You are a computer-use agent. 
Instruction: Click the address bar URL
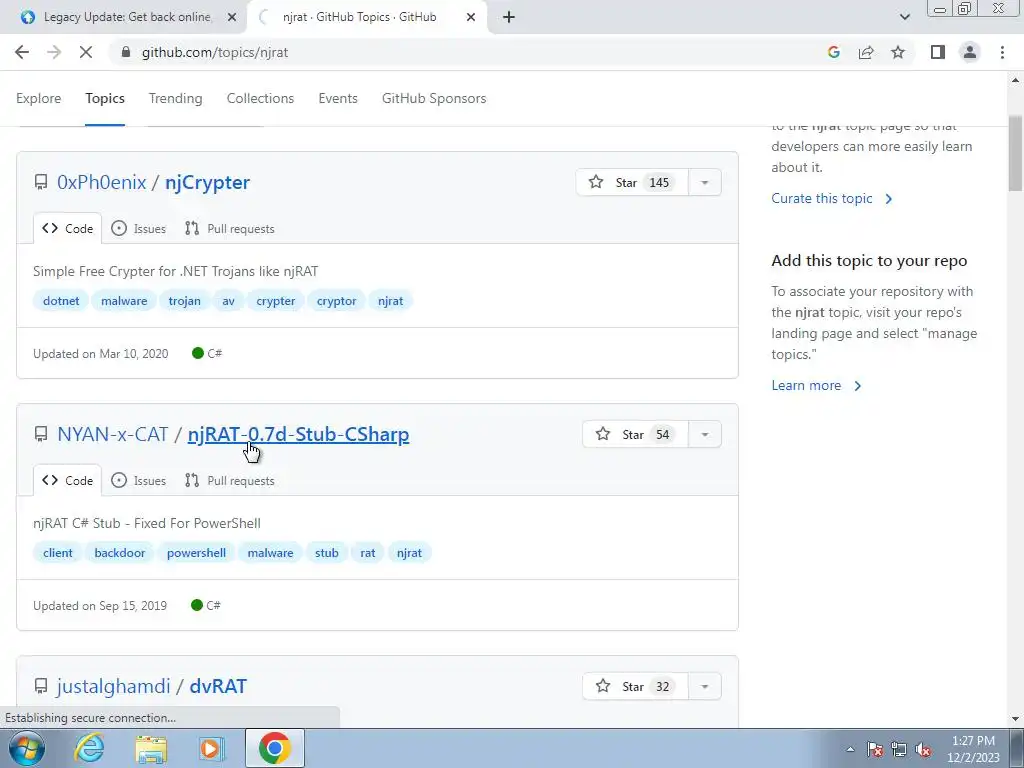(x=215, y=52)
